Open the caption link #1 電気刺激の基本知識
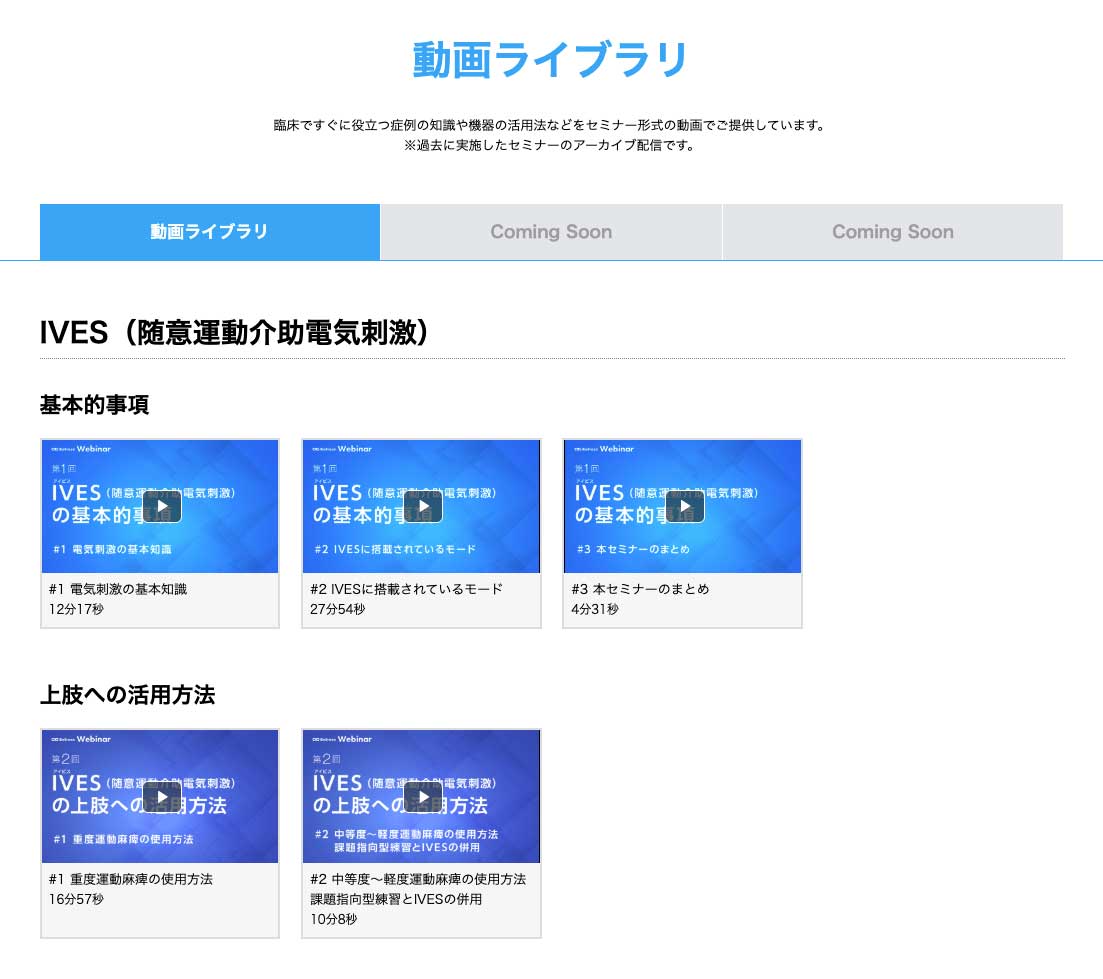Viewport: 1103px width, 979px height. click(x=117, y=589)
